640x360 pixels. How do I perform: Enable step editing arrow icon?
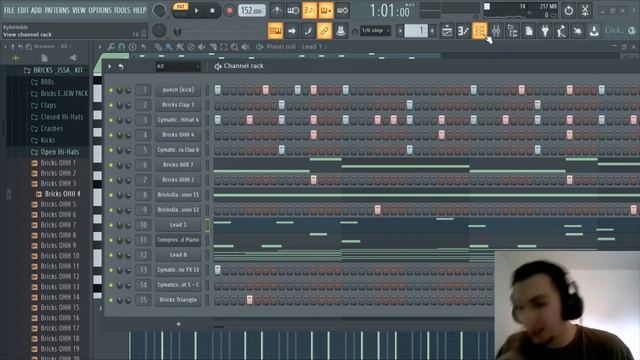292,31
